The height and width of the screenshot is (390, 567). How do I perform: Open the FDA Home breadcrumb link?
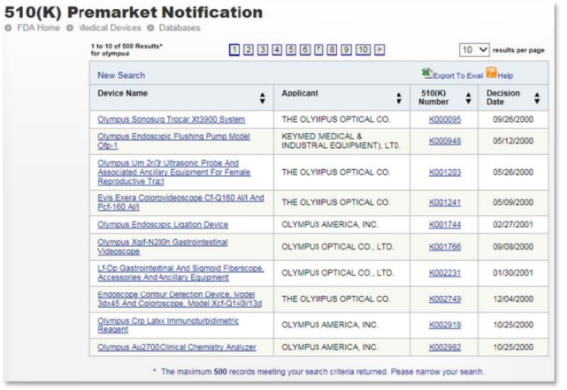point(38,28)
